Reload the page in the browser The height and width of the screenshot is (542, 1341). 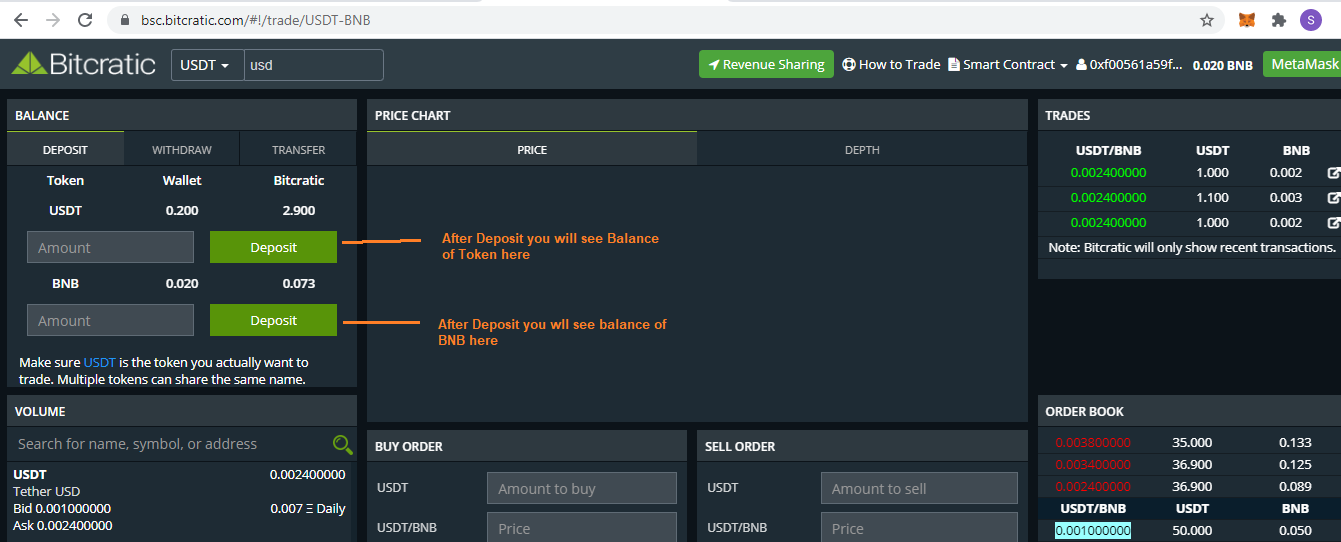tap(85, 20)
